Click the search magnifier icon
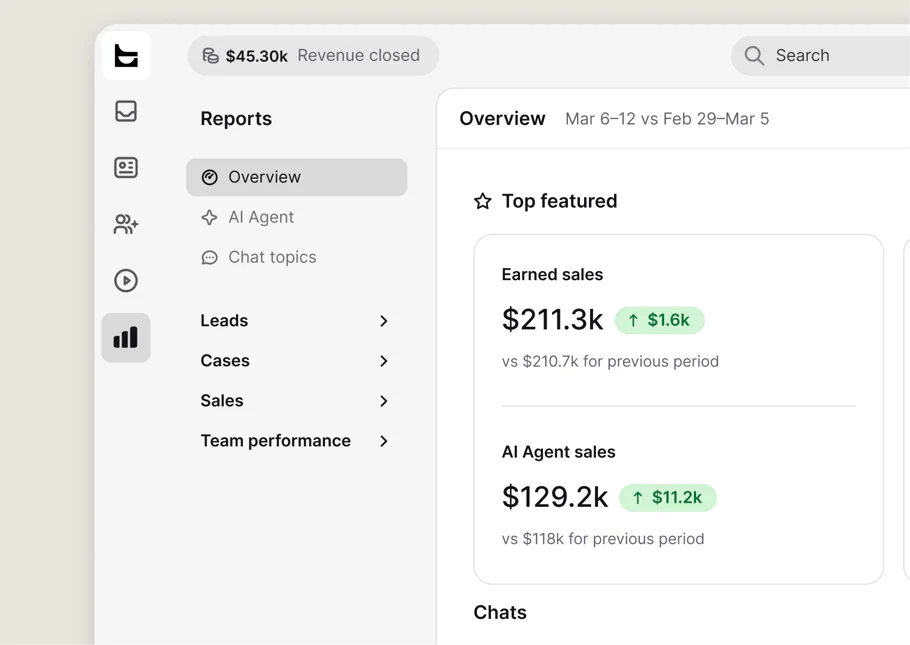The width and height of the screenshot is (910, 645). pyautogui.click(x=754, y=56)
